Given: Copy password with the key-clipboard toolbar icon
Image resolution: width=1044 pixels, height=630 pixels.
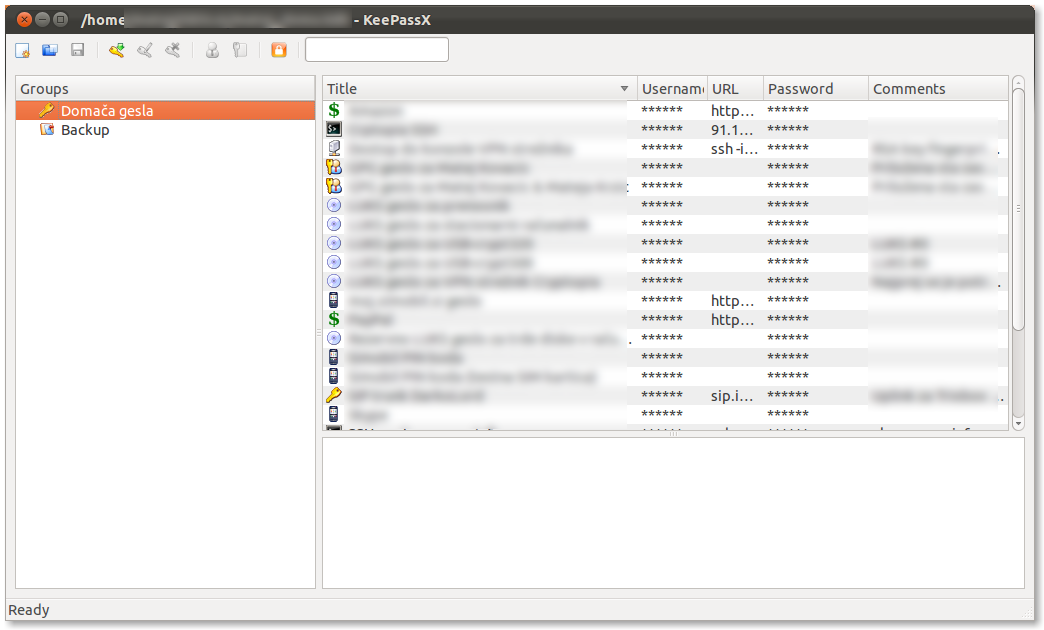Looking at the screenshot, I should coord(240,51).
